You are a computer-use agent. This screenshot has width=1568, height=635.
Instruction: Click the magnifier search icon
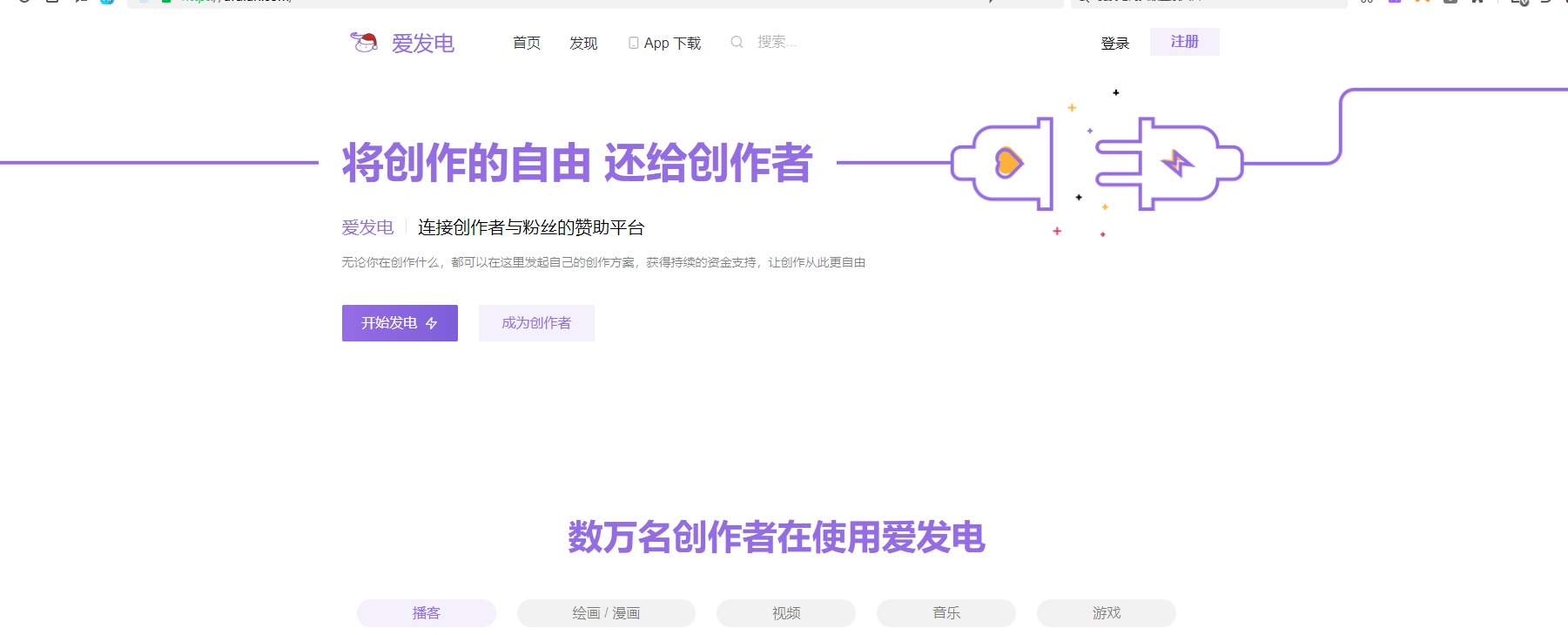[x=737, y=42]
